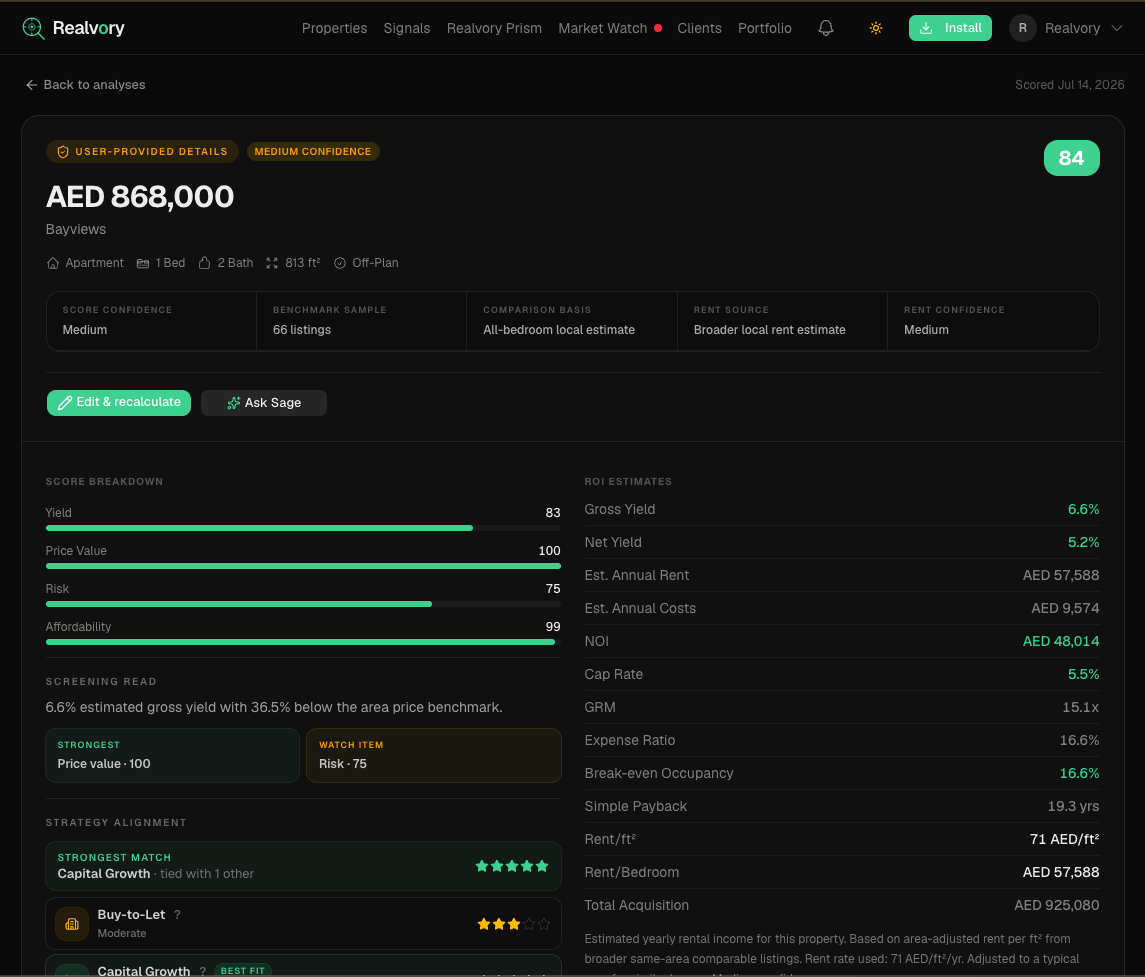Open the Signals menu
Screen dimensions: 1145x977
click(x=407, y=28)
